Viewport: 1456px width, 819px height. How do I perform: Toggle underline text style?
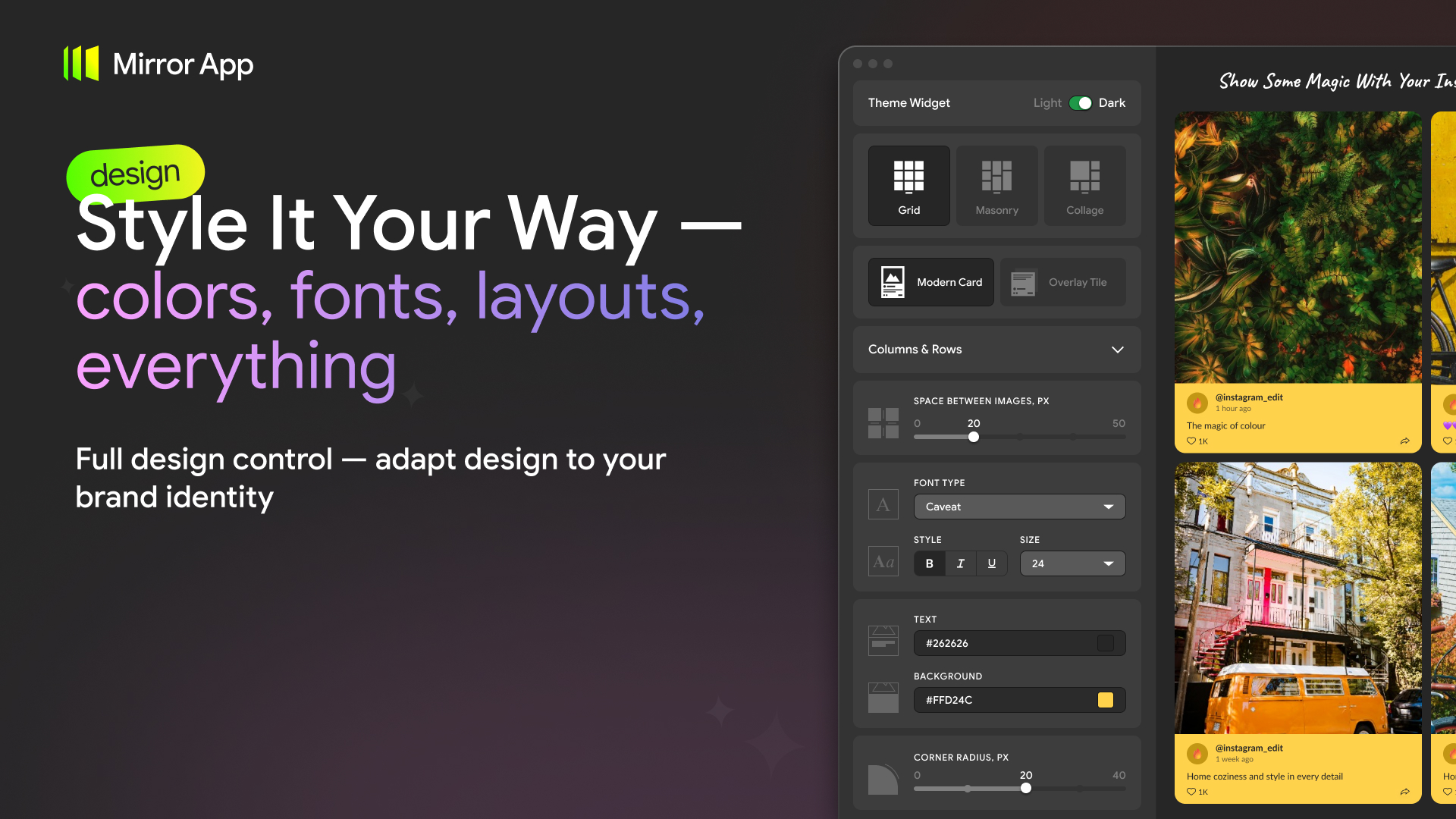click(991, 563)
